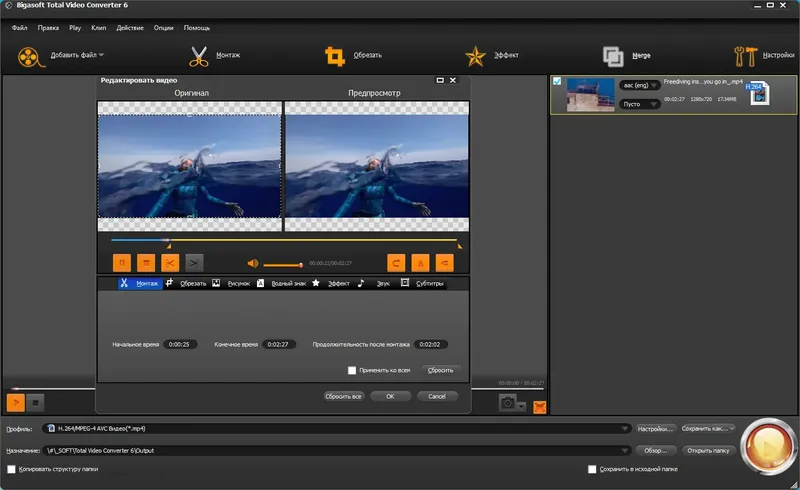Image resolution: width=800 pixels, height=490 pixels.
Task: Pause playback in the edit video dialog
Action: coord(122,263)
